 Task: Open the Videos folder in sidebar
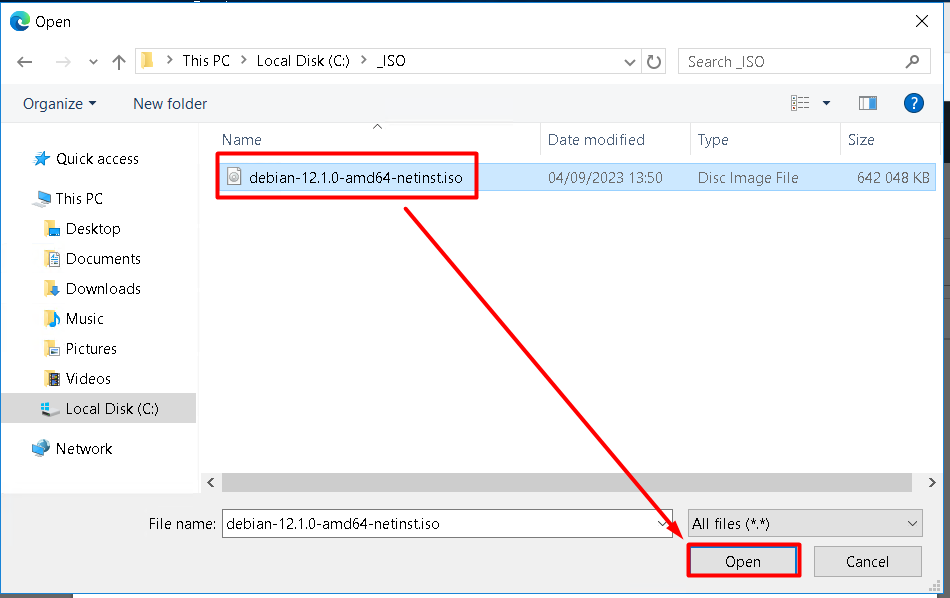pyautogui.click(x=88, y=379)
